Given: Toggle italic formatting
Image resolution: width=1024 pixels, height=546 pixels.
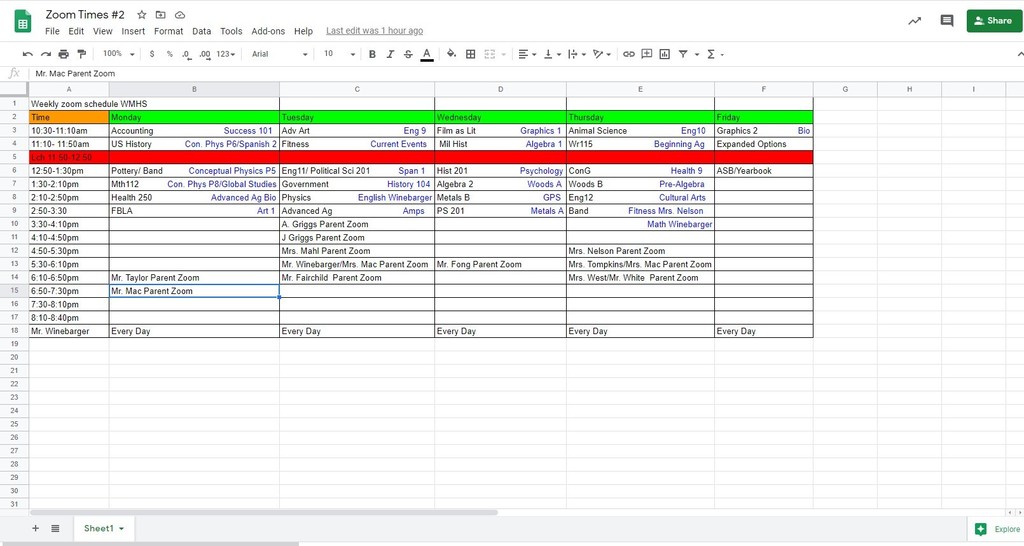Looking at the screenshot, I should 390,54.
